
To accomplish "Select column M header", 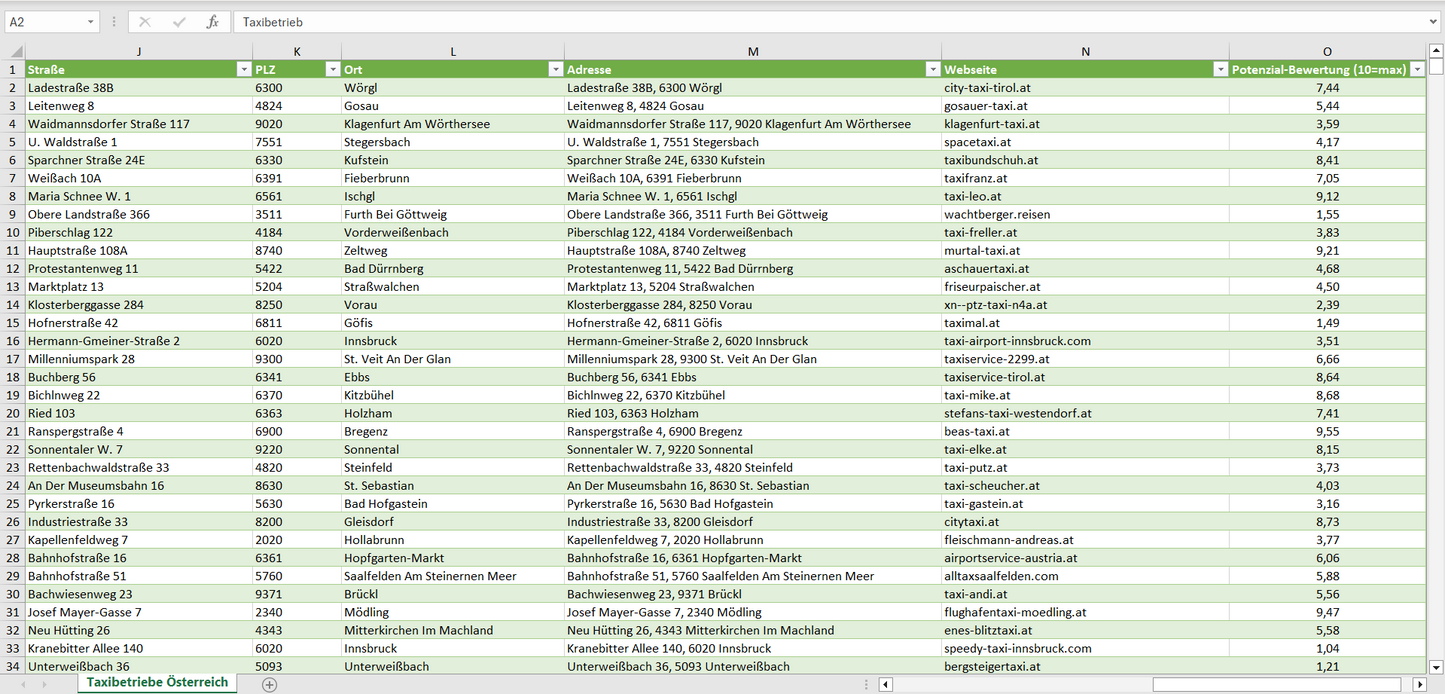I will [752, 52].
